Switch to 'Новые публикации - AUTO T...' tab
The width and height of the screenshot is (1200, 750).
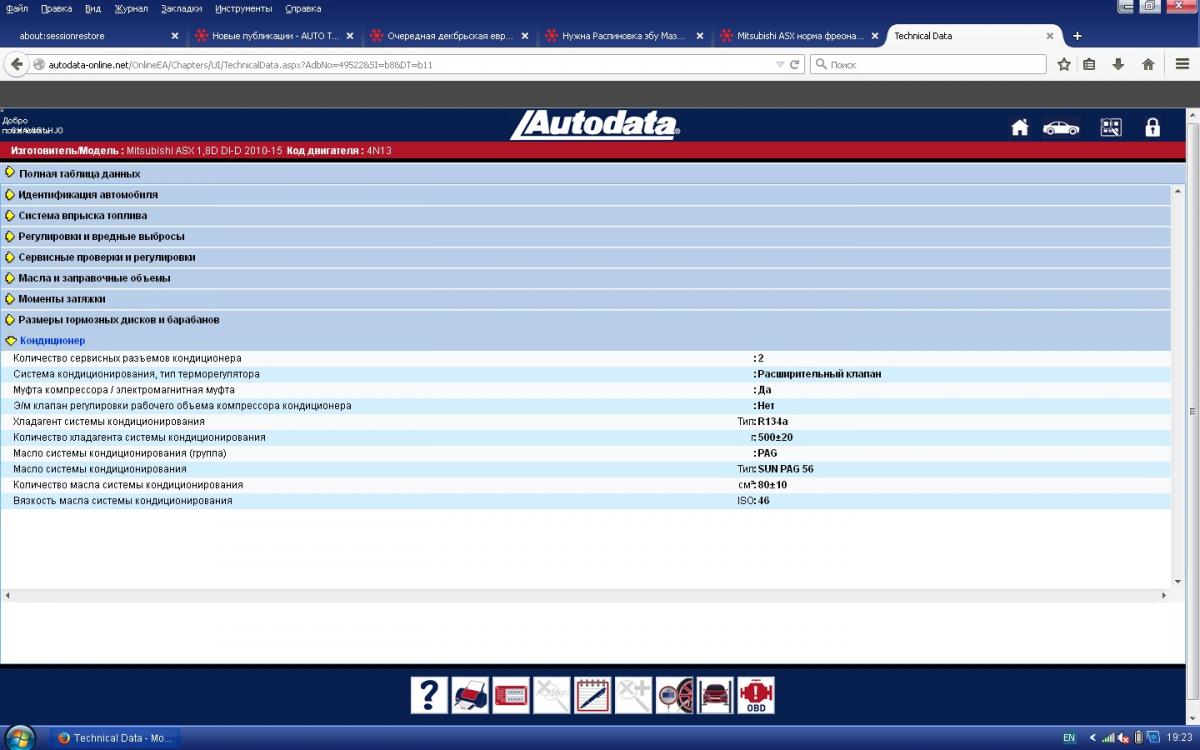tap(272, 36)
